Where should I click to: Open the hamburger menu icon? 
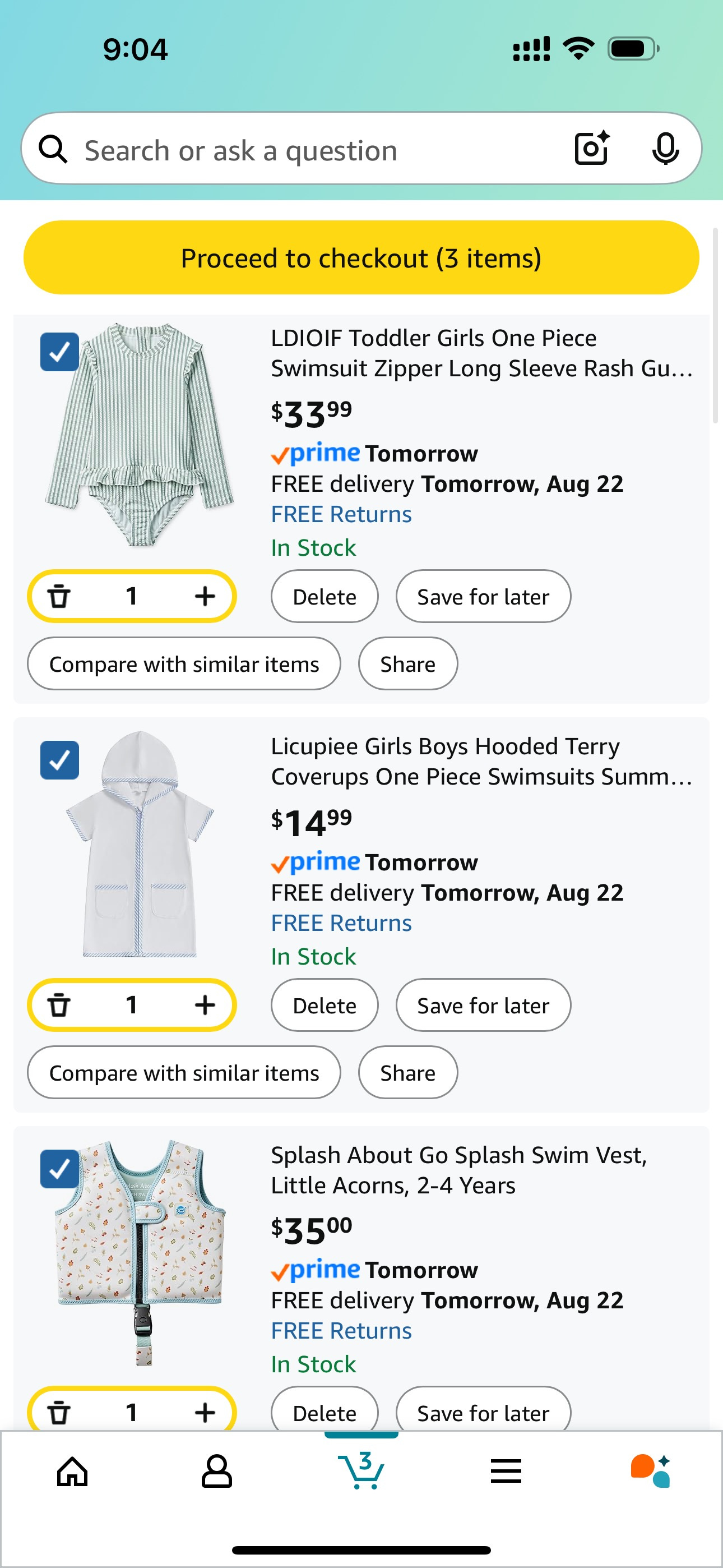pyautogui.click(x=506, y=1472)
